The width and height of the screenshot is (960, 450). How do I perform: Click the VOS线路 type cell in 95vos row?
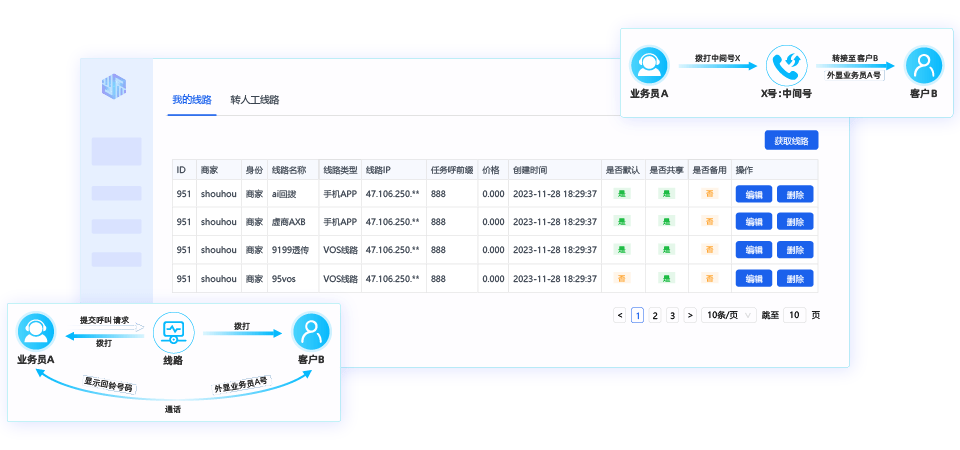[340, 279]
